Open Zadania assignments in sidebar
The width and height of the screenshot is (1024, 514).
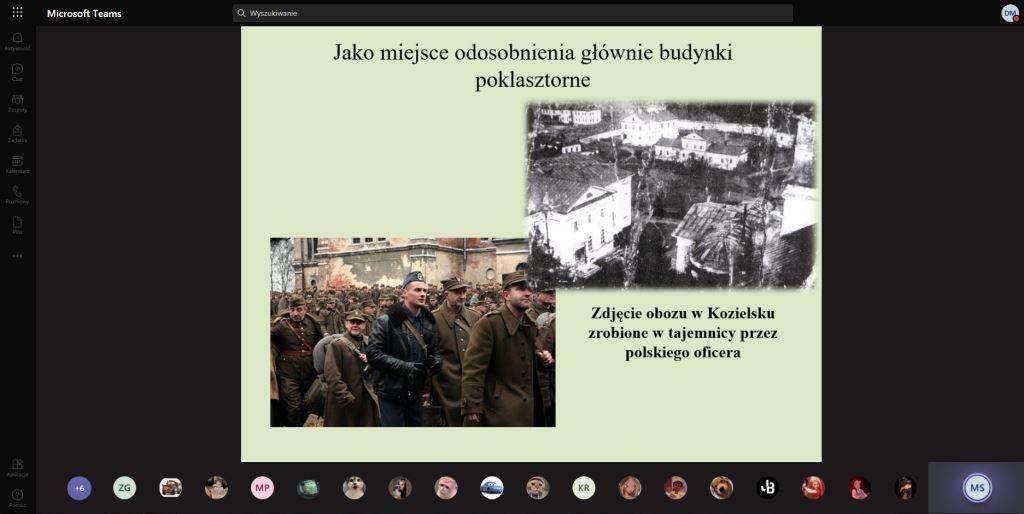17,133
